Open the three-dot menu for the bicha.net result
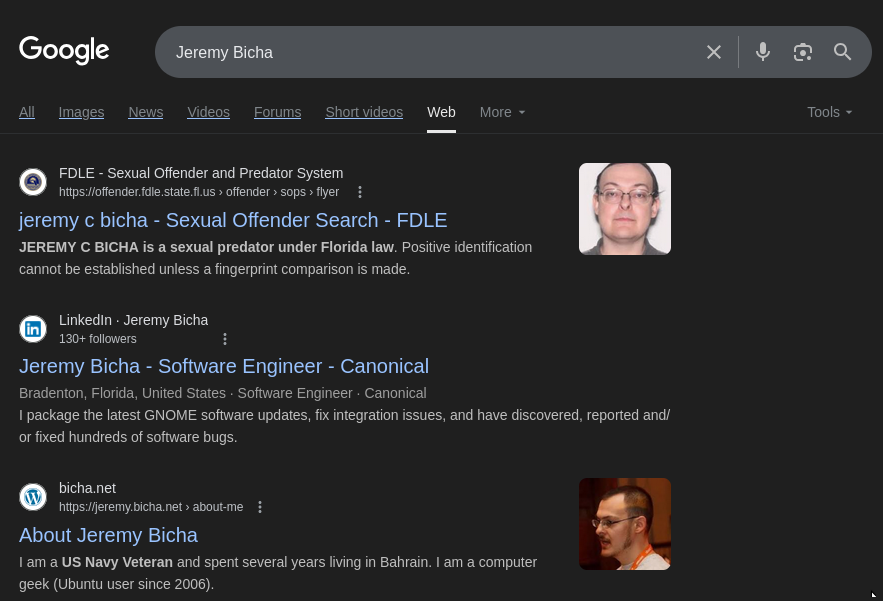 coord(260,507)
